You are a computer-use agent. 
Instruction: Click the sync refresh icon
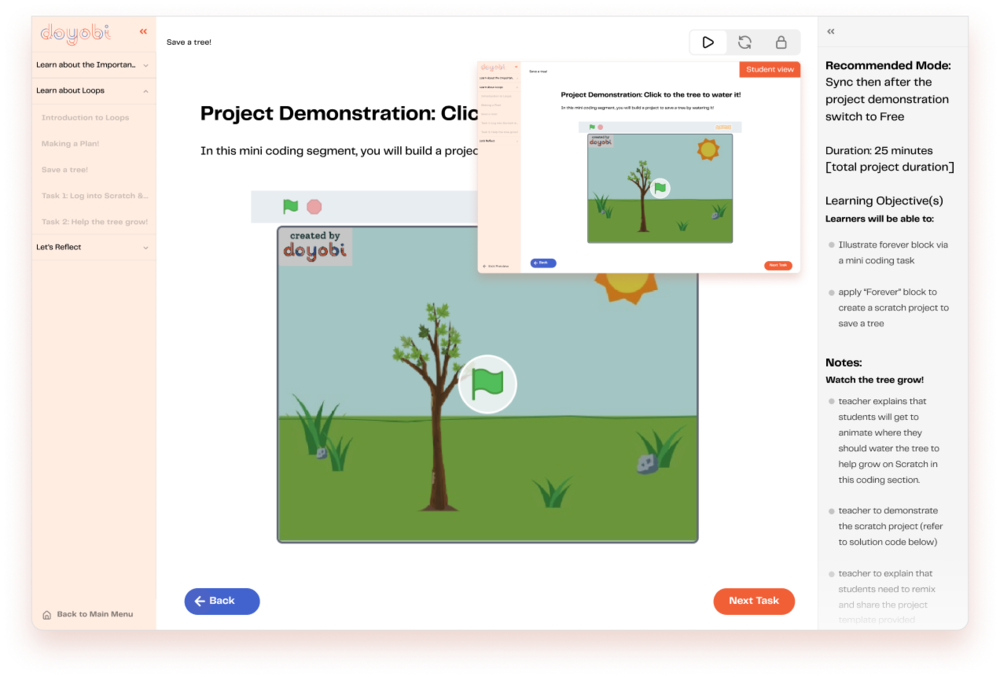point(745,42)
